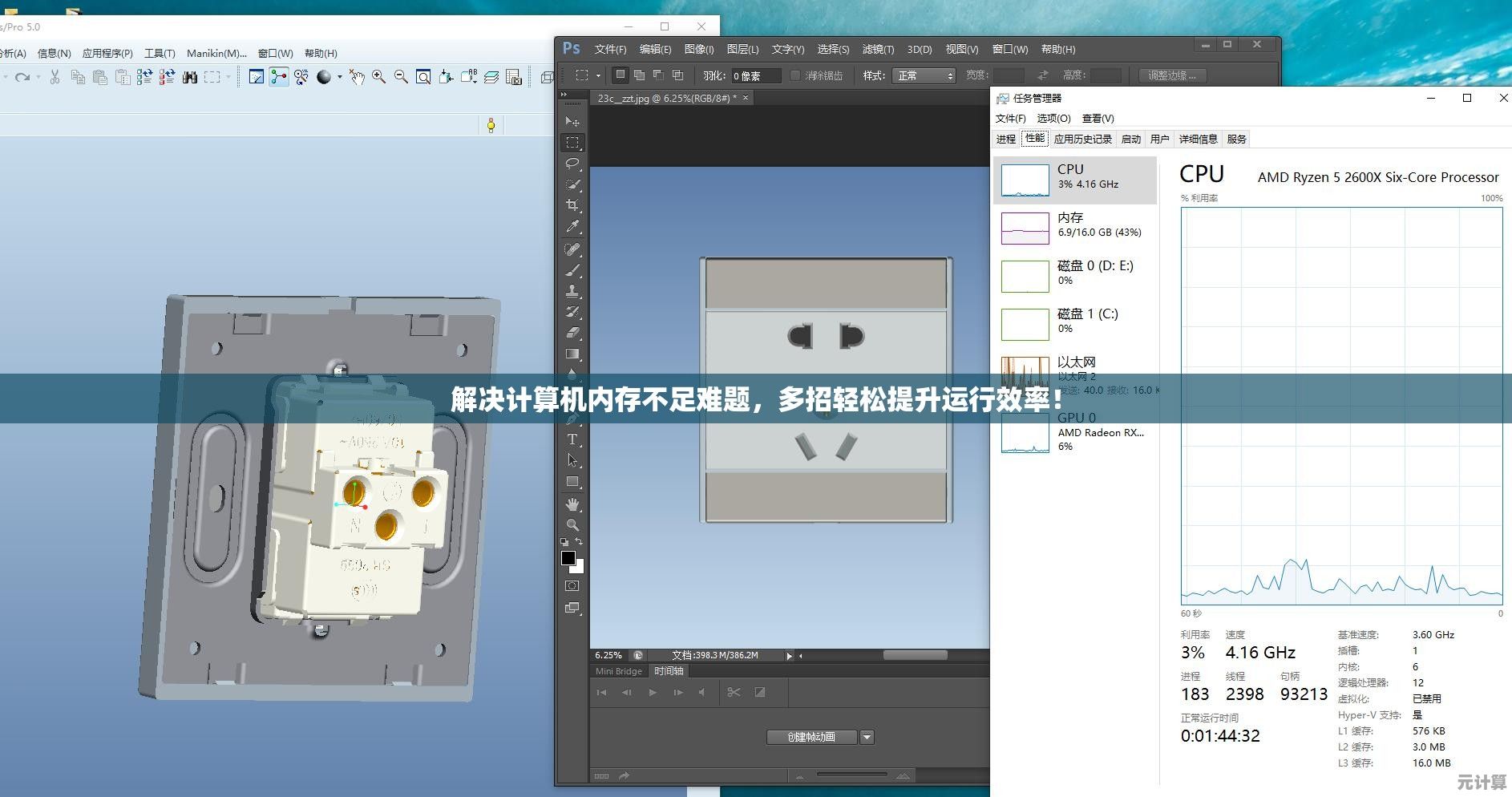
Task: Select the Rectangular Marquee tool
Action: pyautogui.click(x=572, y=143)
